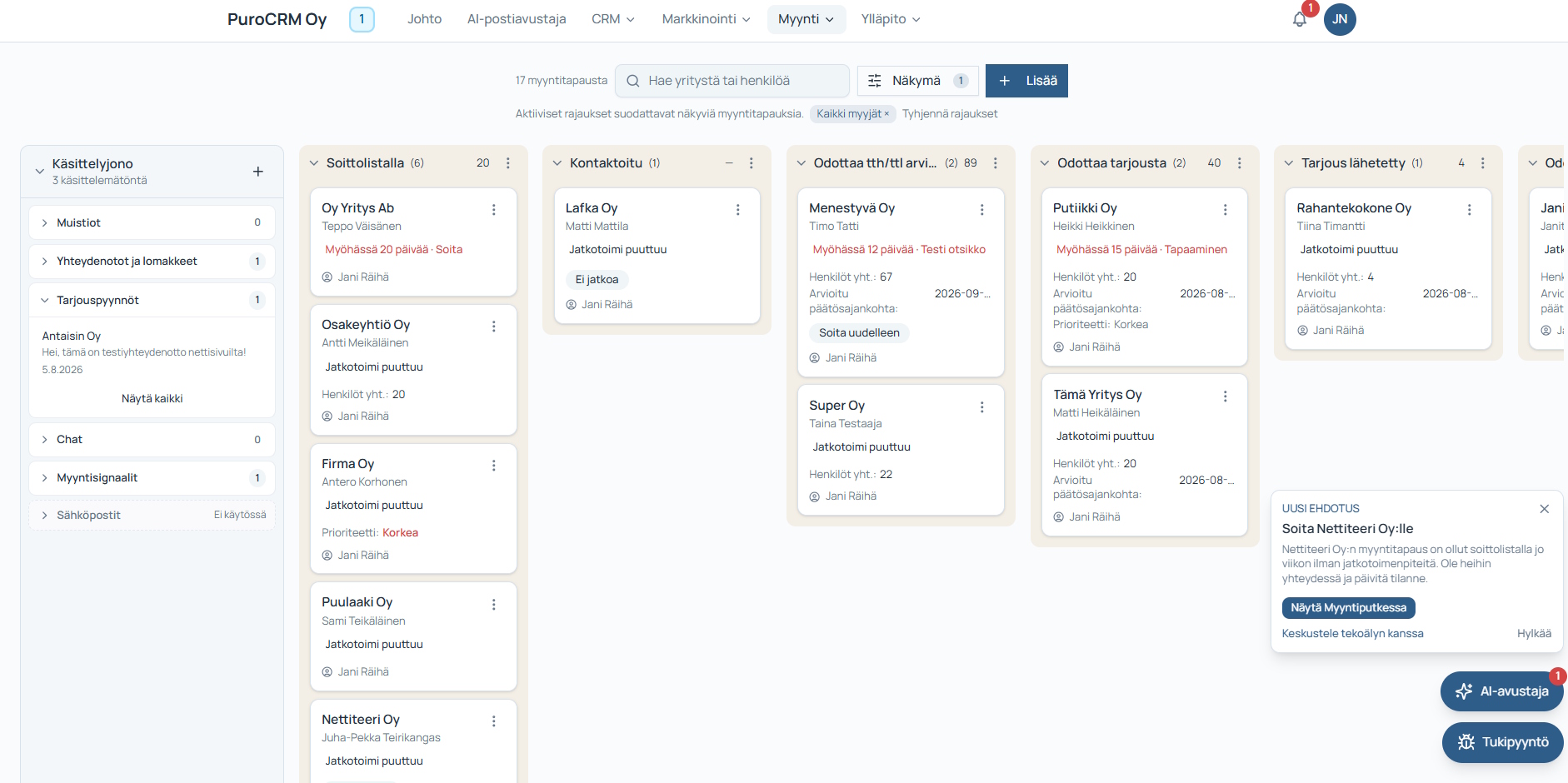Collapse the Käsittelyjono panel
The image size is (1568, 783).
[x=39, y=172]
